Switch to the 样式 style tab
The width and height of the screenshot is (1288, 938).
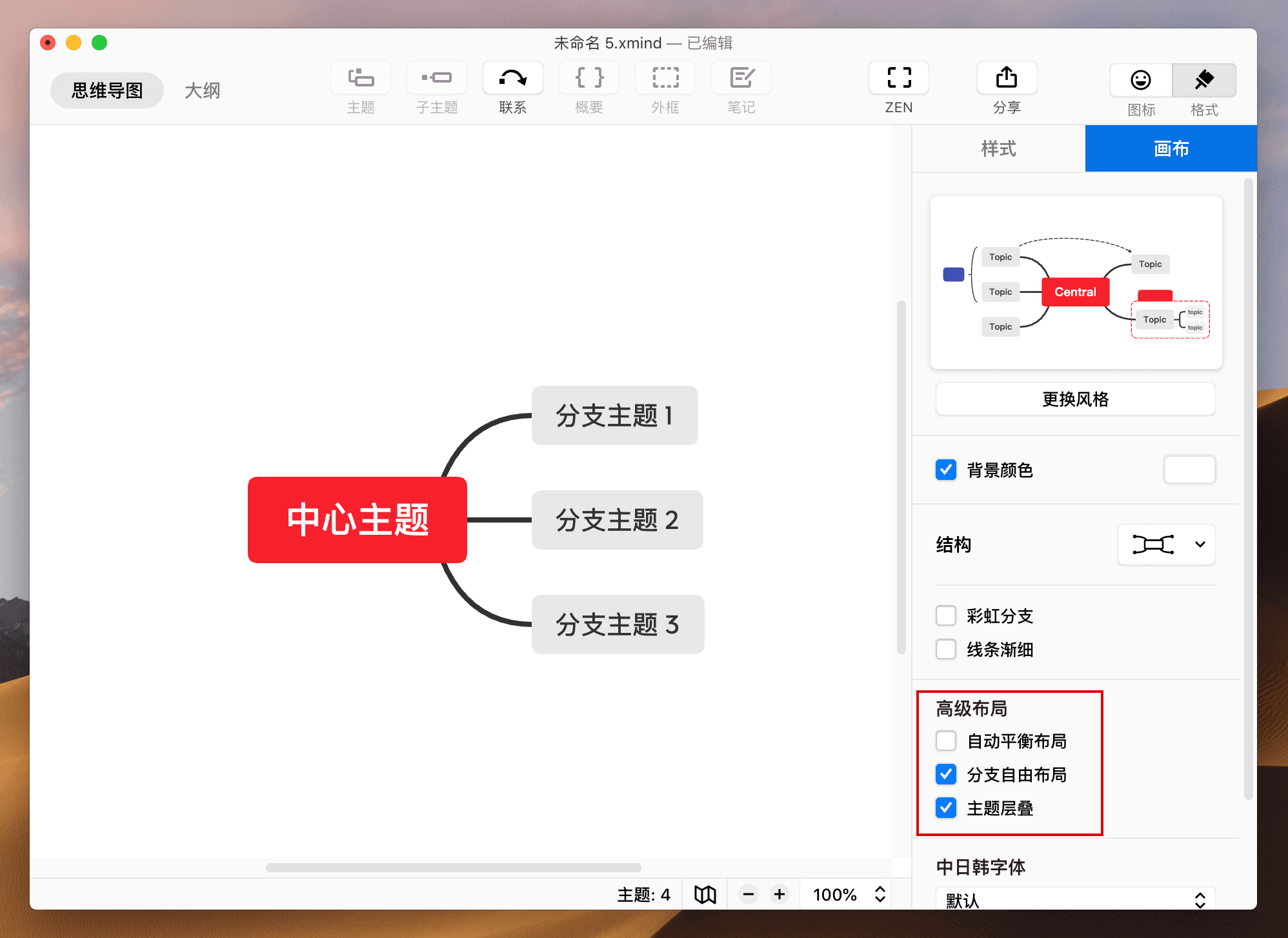(x=998, y=148)
